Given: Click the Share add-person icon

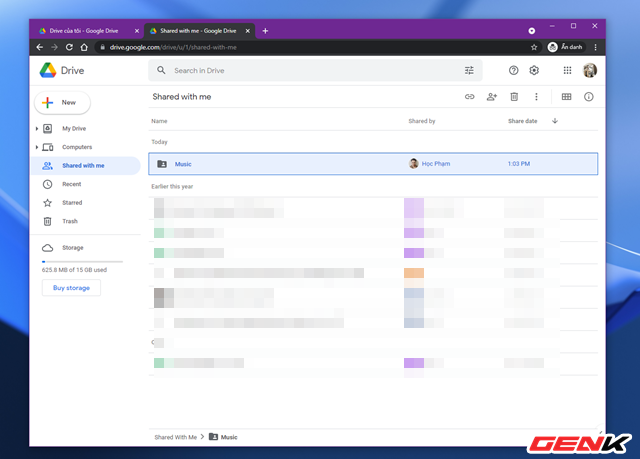Looking at the screenshot, I should tap(492, 97).
